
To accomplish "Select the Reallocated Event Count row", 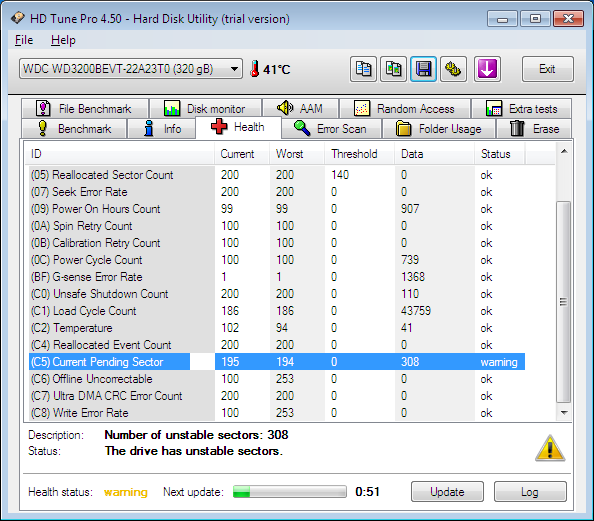I will [277, 345].
